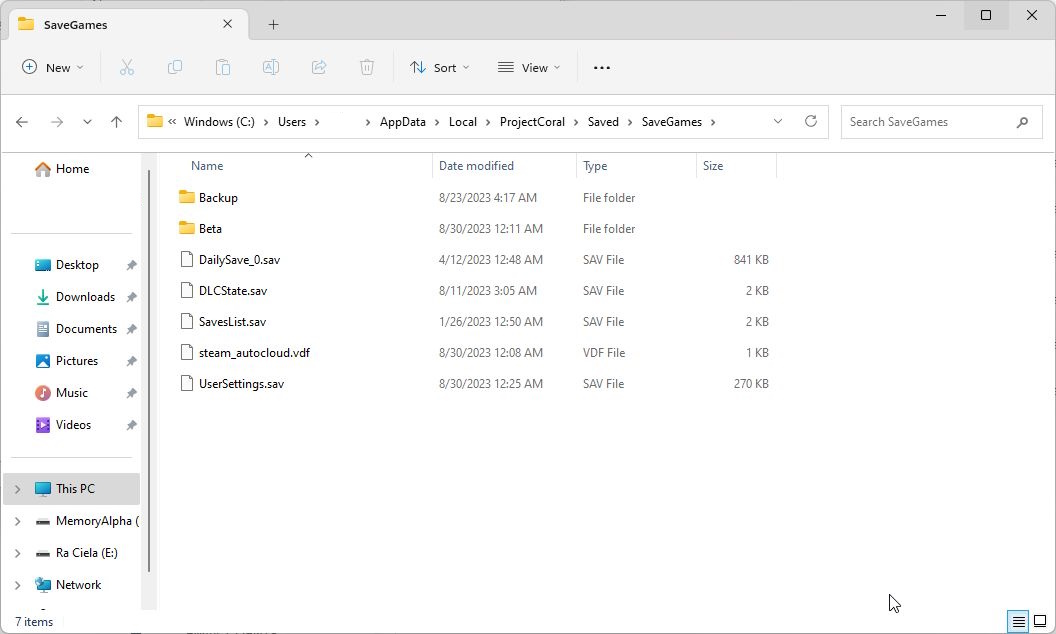The height and width of the screenshot is (634, 1056).
Task: Click the Rename icon in toolbar
Action: click(x=271, y=67)
